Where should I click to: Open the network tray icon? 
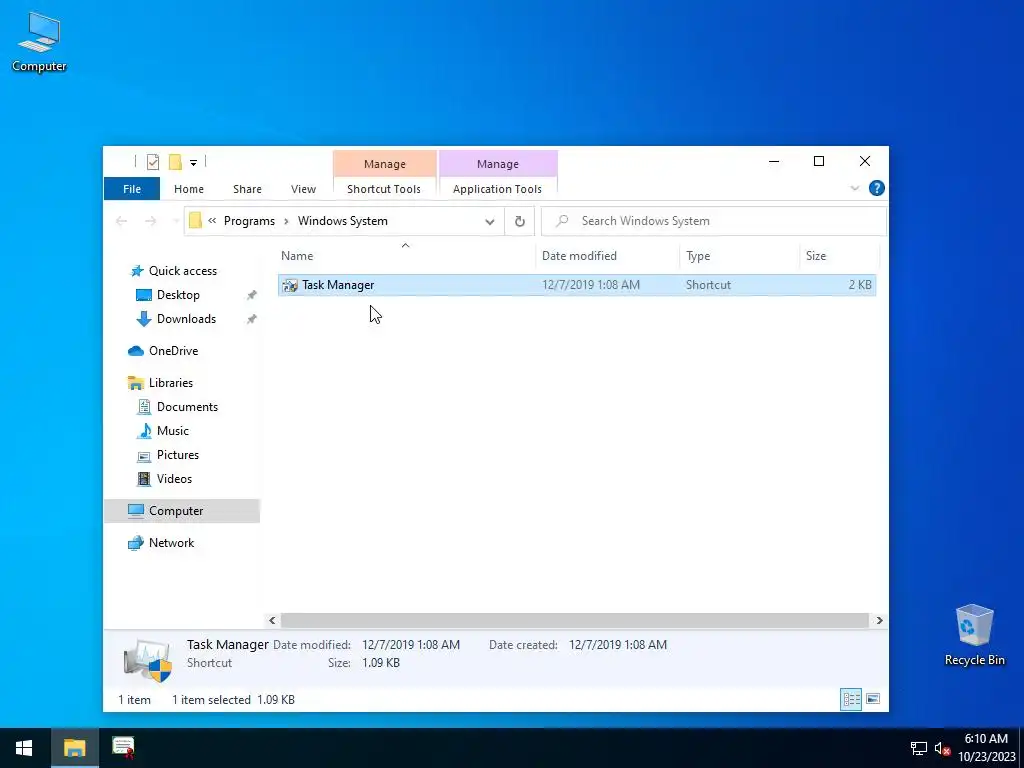[919, 748]
